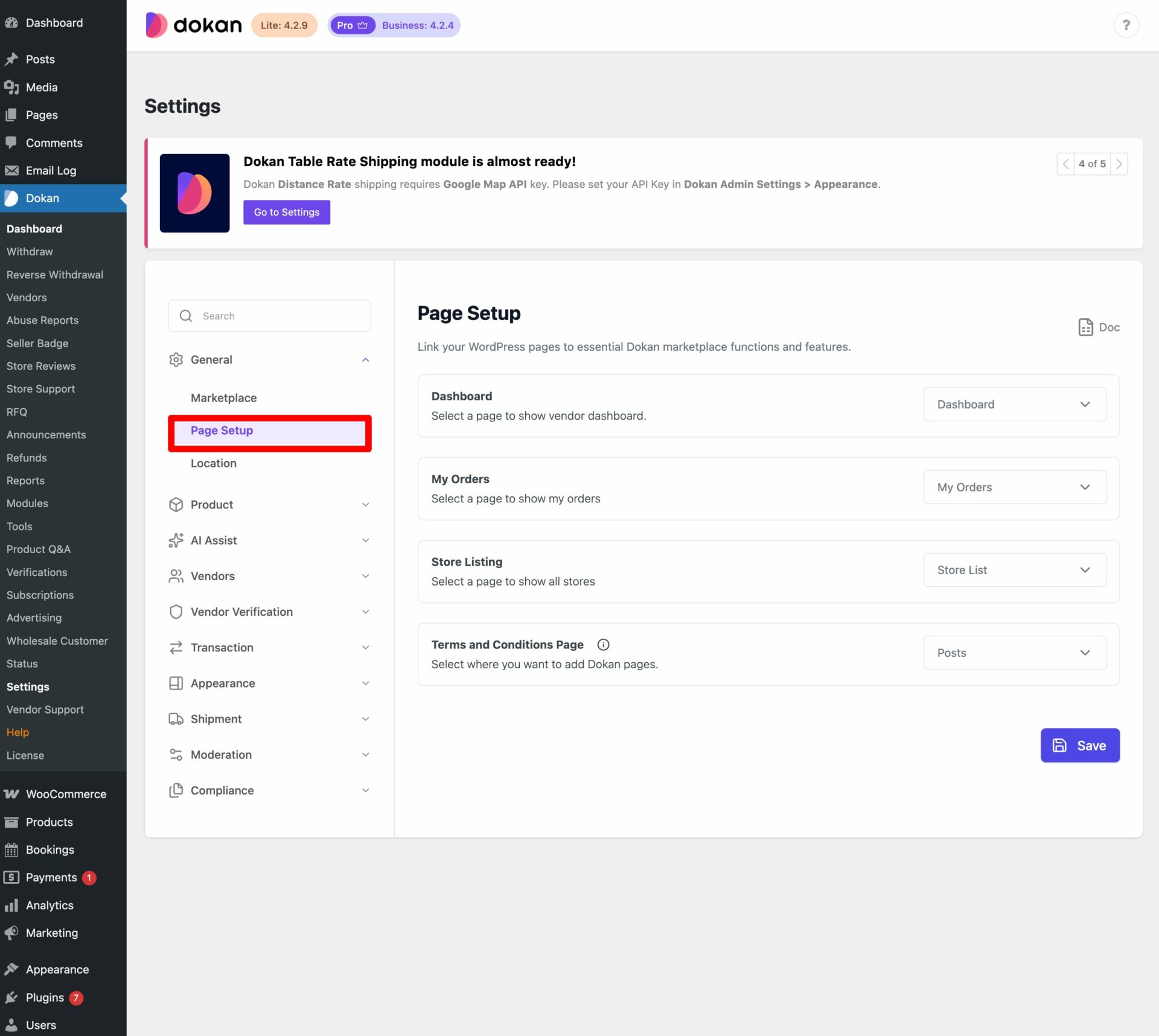1159x1036 pixels.
Task: Expand the Vendor Verification section
Action: (365, 612)
